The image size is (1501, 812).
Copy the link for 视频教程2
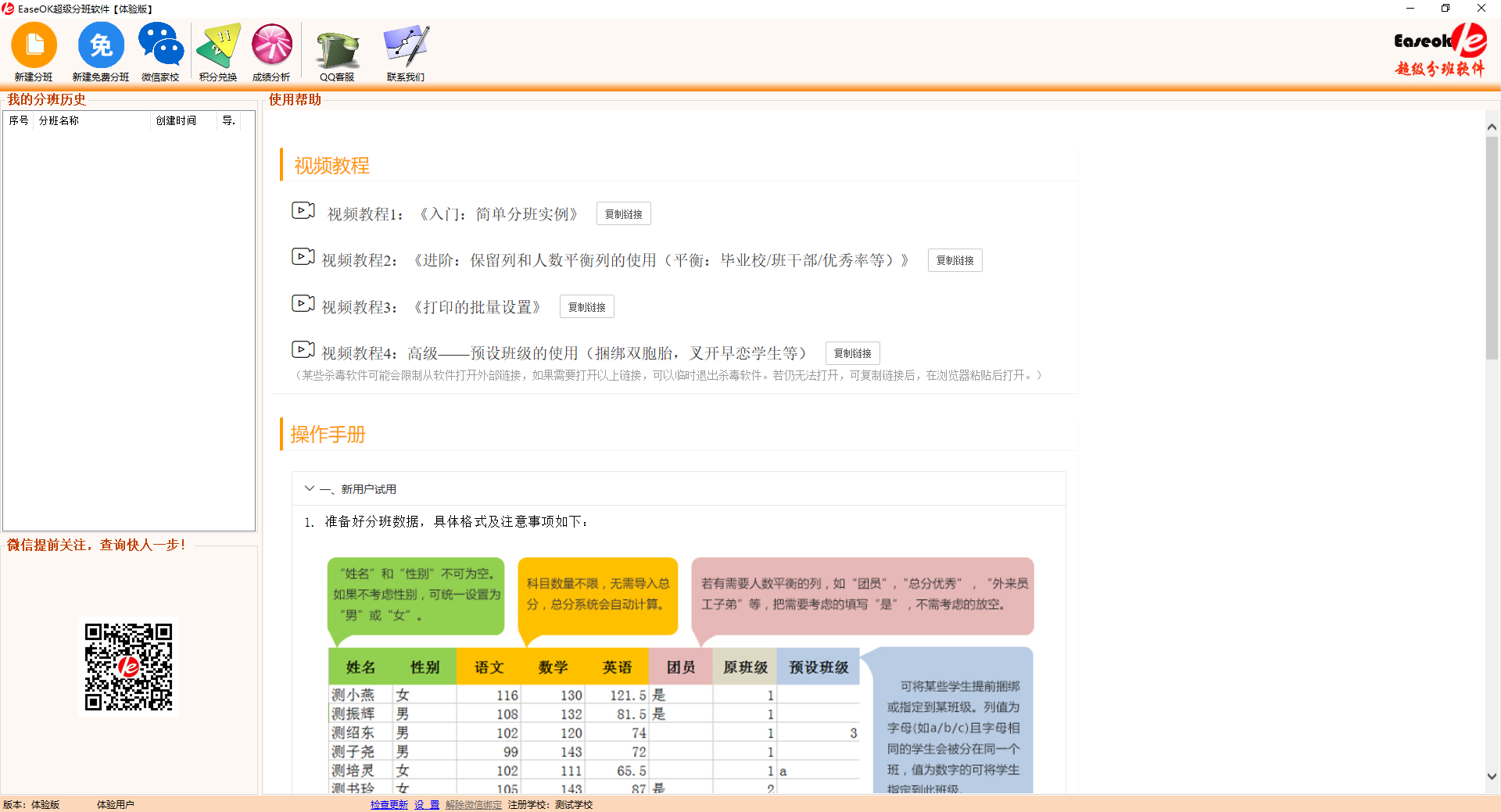pos(955,260)
